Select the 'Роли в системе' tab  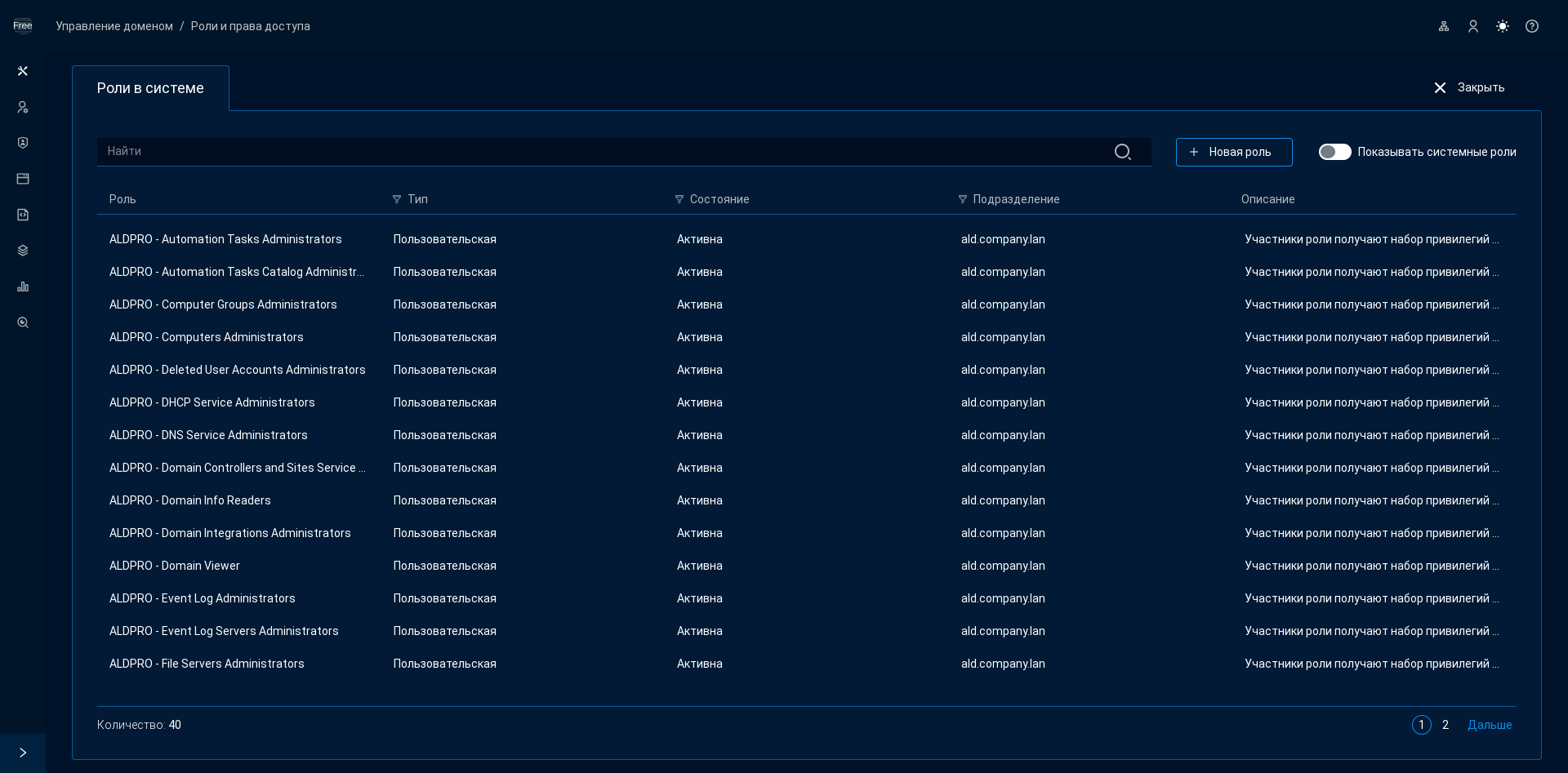[x=150, y=88]
